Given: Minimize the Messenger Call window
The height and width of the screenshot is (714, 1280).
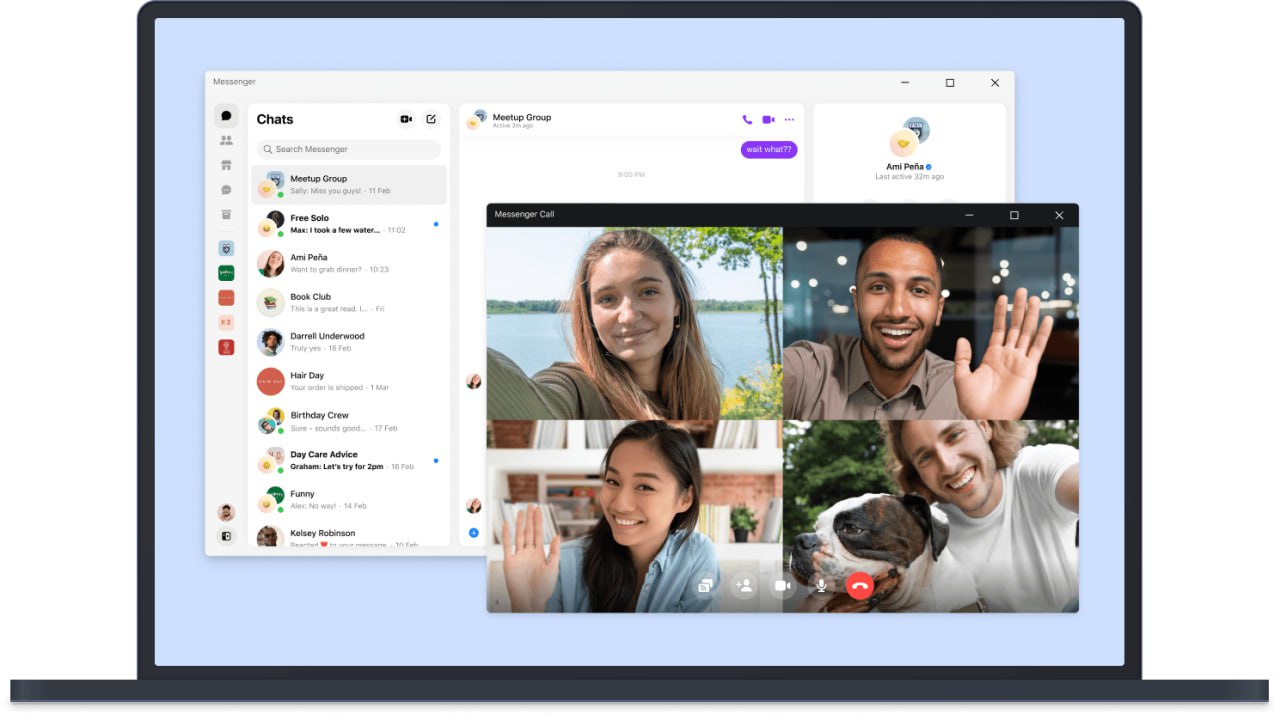Looking at the screenshot, I should click(969, 215).
